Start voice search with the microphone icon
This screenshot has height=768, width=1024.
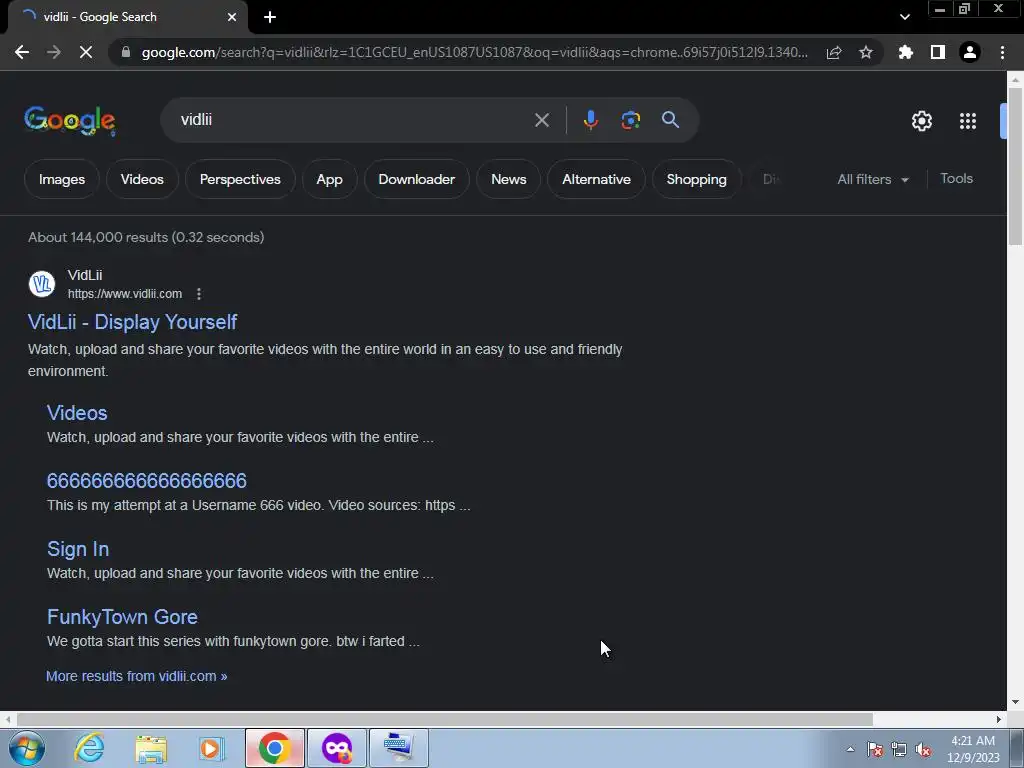[x=590, y=120]
